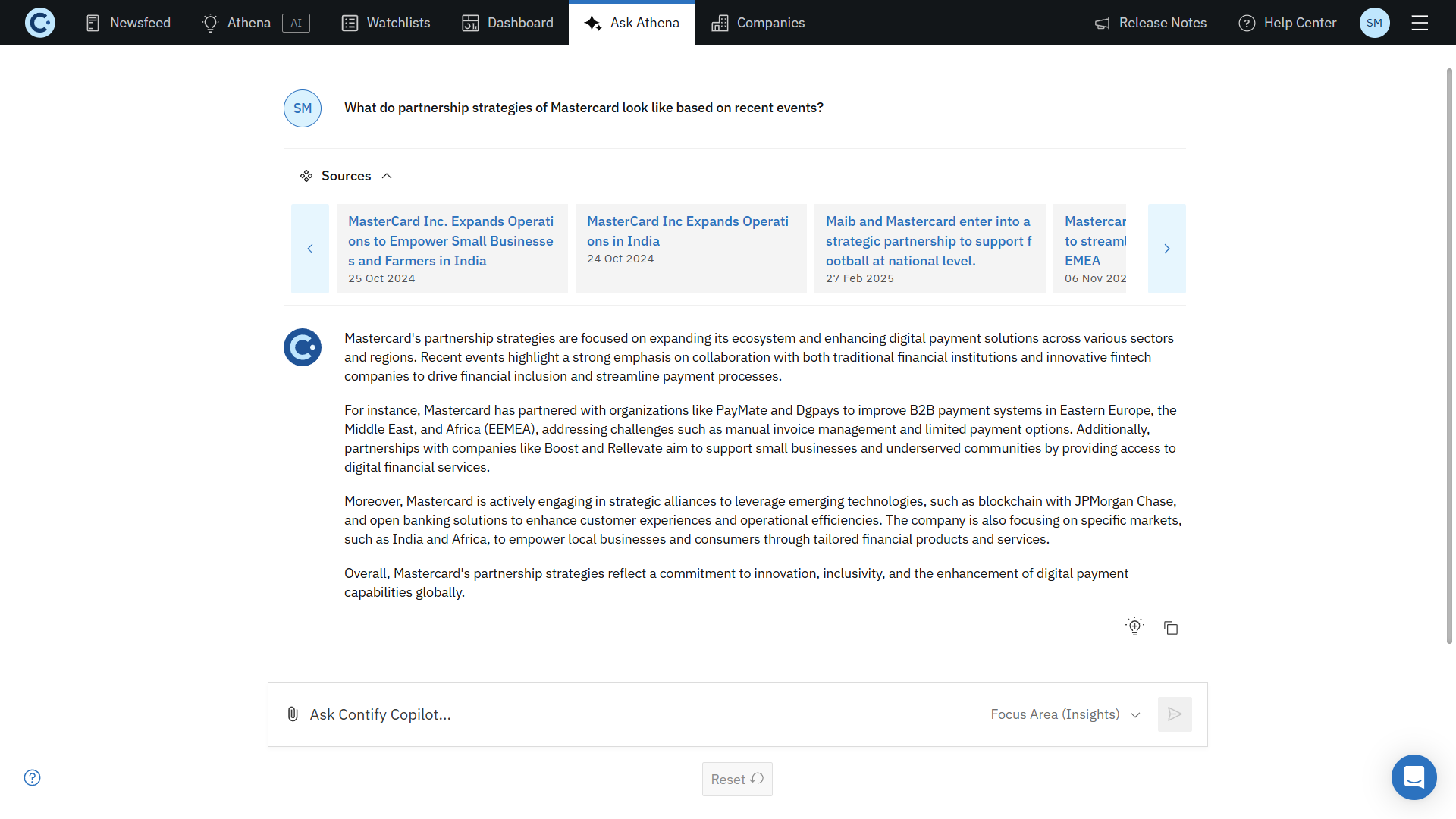Screen dimensions: 1456x819
Task: Open the hamburger menu icon
Action: (1420, 23)
